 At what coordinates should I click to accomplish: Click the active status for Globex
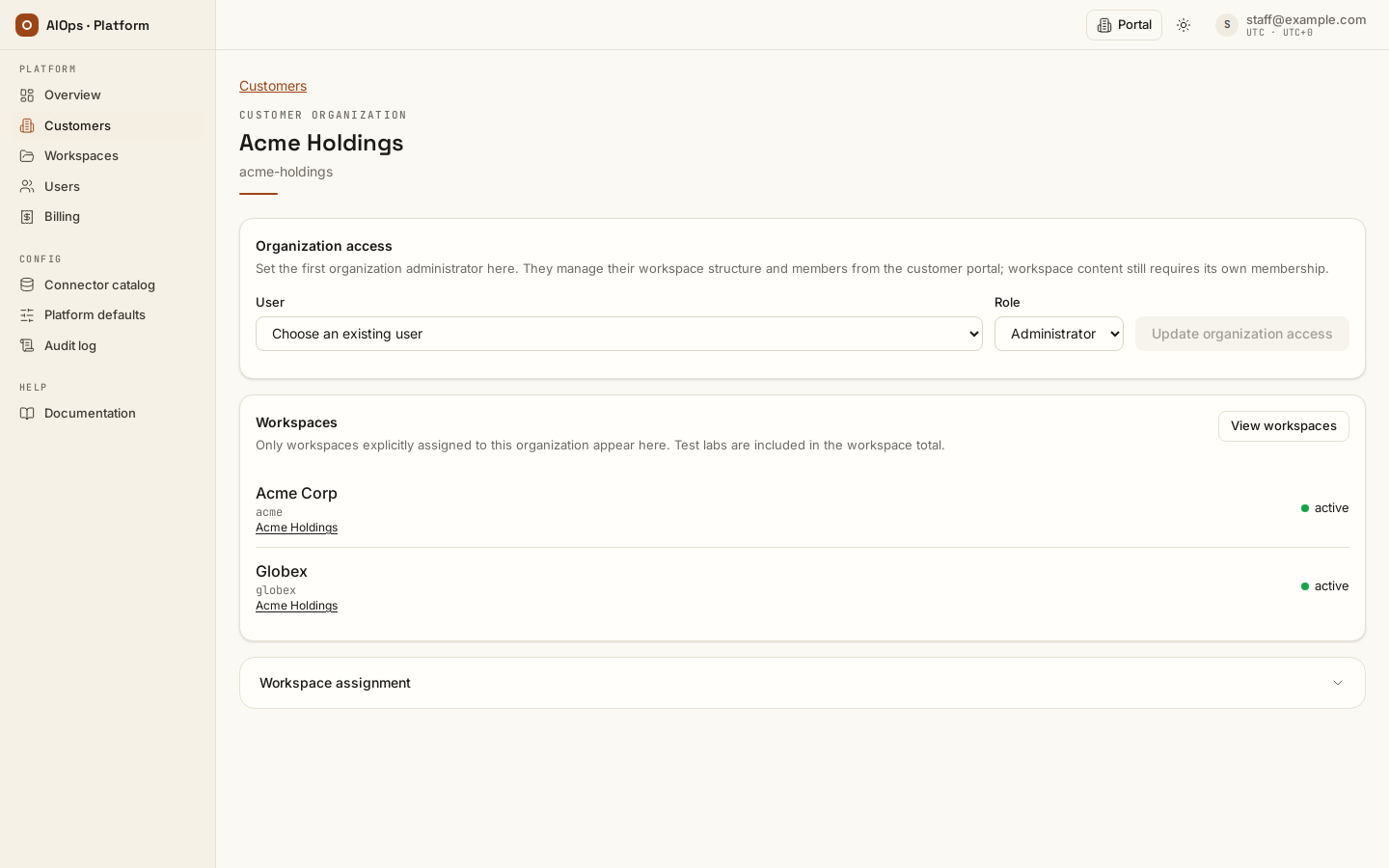pos(1324,586)
